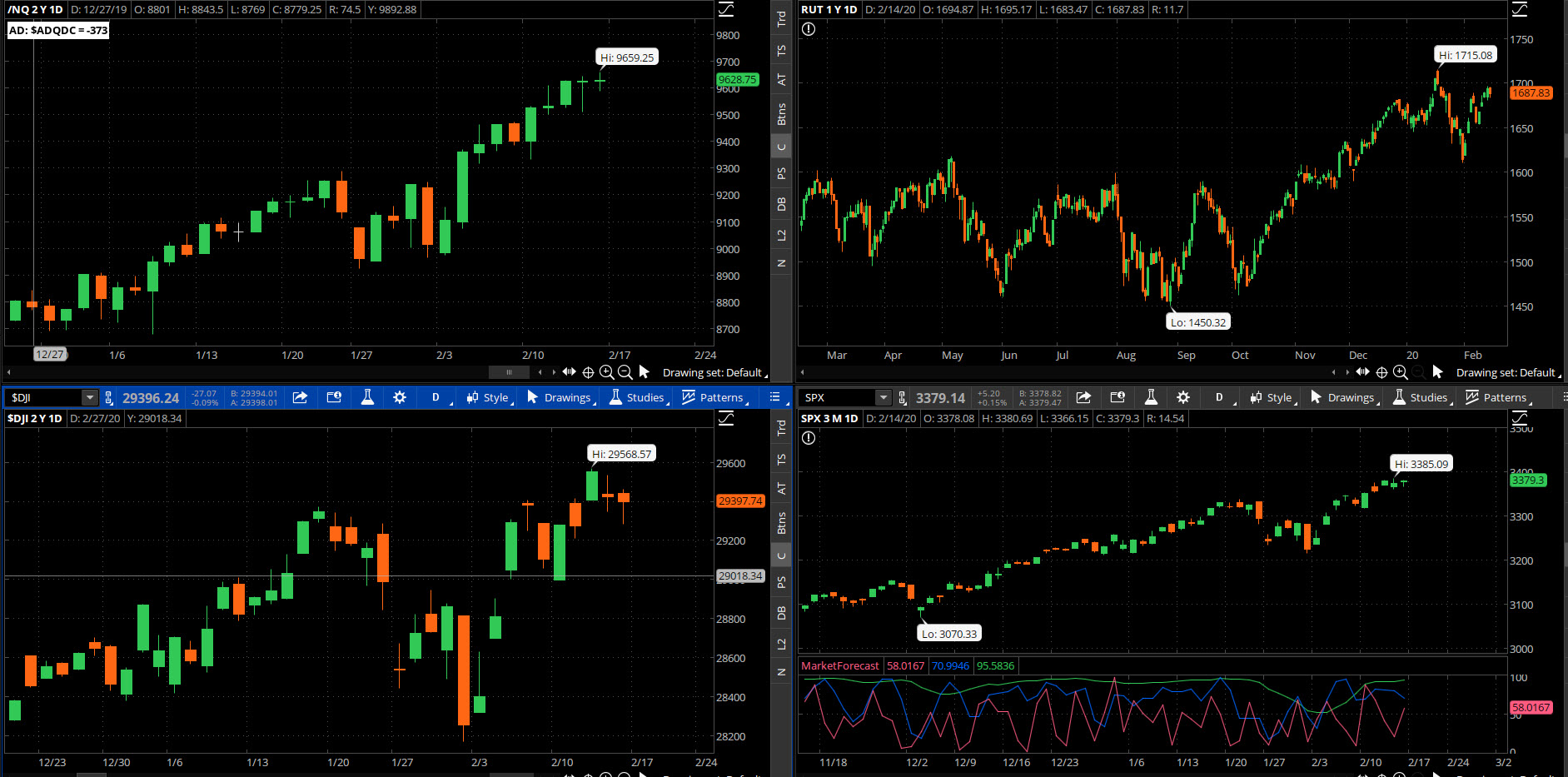
Task: Click crosshair pan icon under RUT chart
Action: pos(1381,372)
